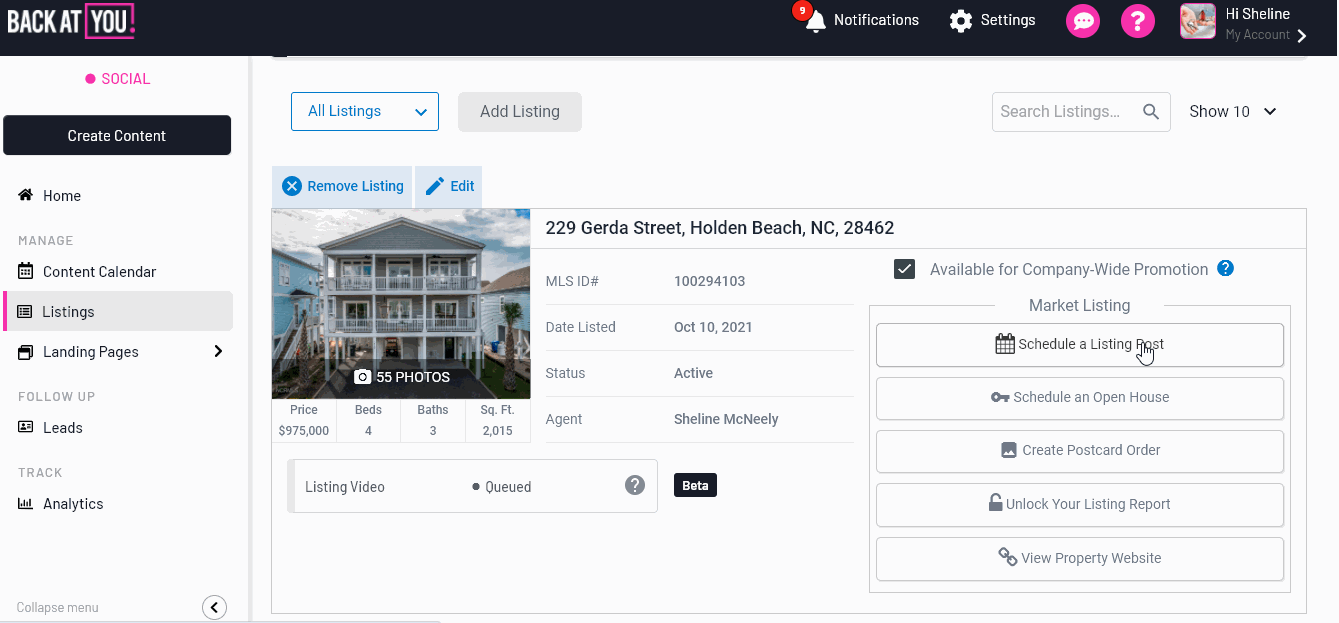The width and height of the screenshot is (1339, 623).
Task: Click the Date Listed value Oct 10, 2021
Action: pyautogui.click(x=713, y=327)
